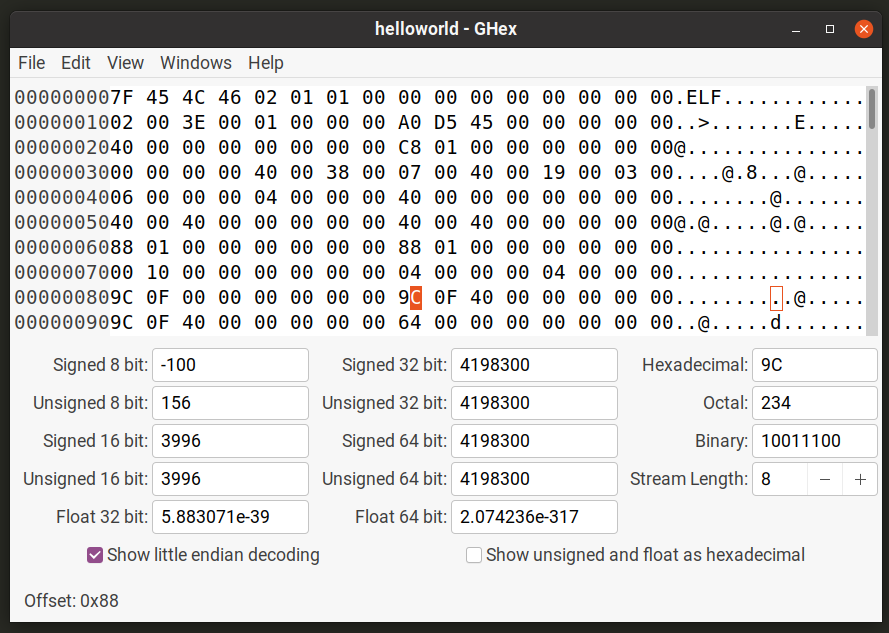Click the Float 64 bit value field
The height and width of the screenshot is (633, 889).
(x=534, y=517)
